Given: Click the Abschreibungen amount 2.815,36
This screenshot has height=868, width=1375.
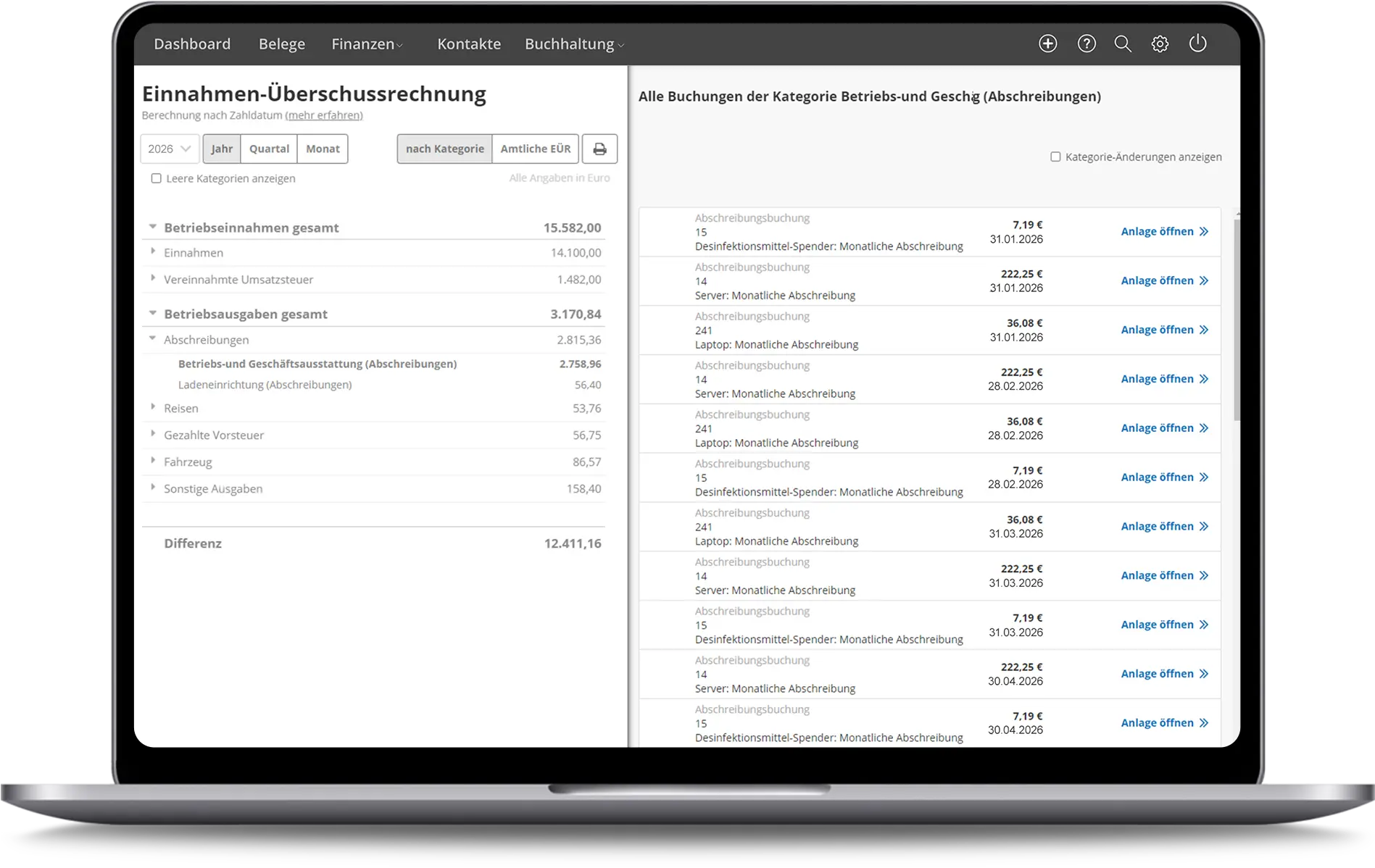Looking at the screenshot, I should coord(578,340).
